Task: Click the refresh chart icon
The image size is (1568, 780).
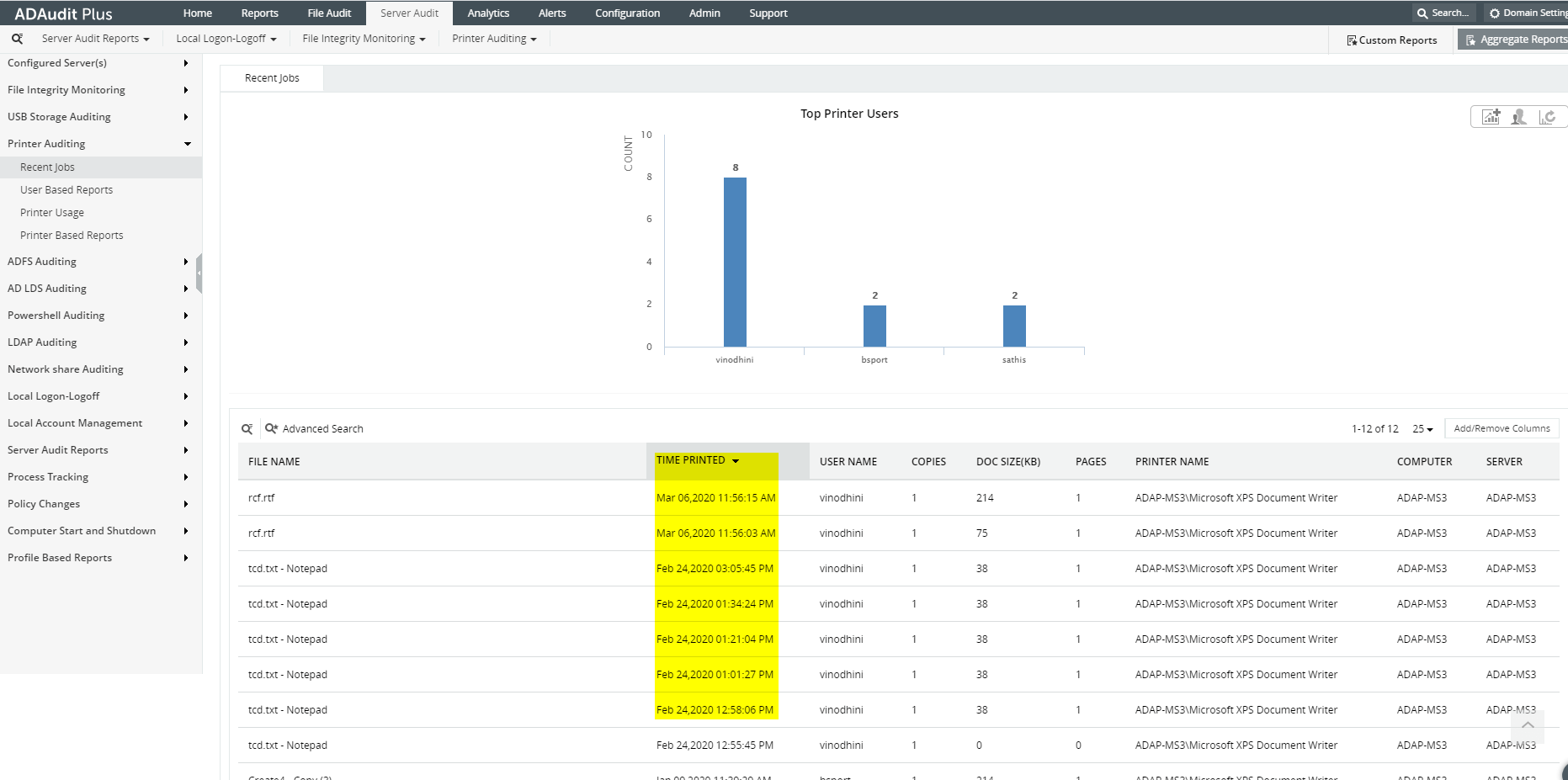Action: click(1547, 117)
